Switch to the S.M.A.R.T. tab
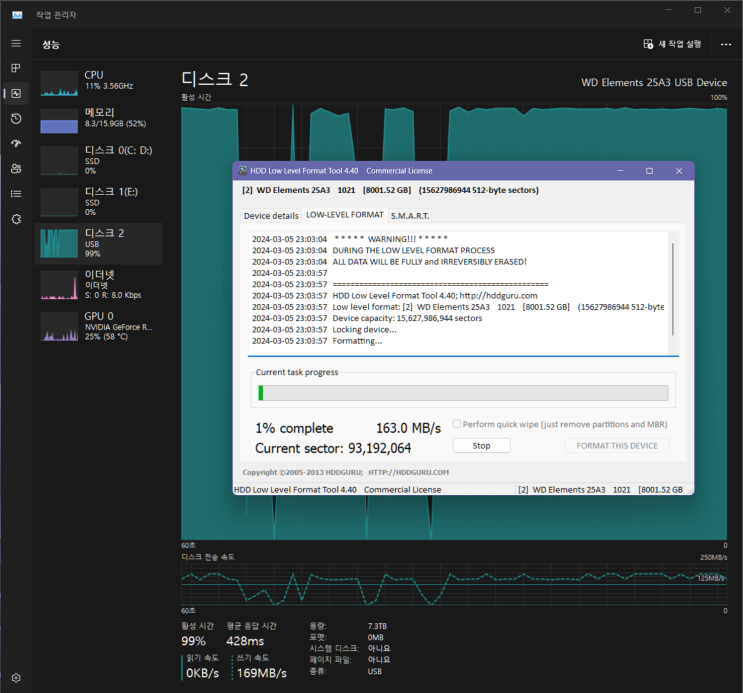Screen dimensions: 743x693 click(x=410, y=216)
